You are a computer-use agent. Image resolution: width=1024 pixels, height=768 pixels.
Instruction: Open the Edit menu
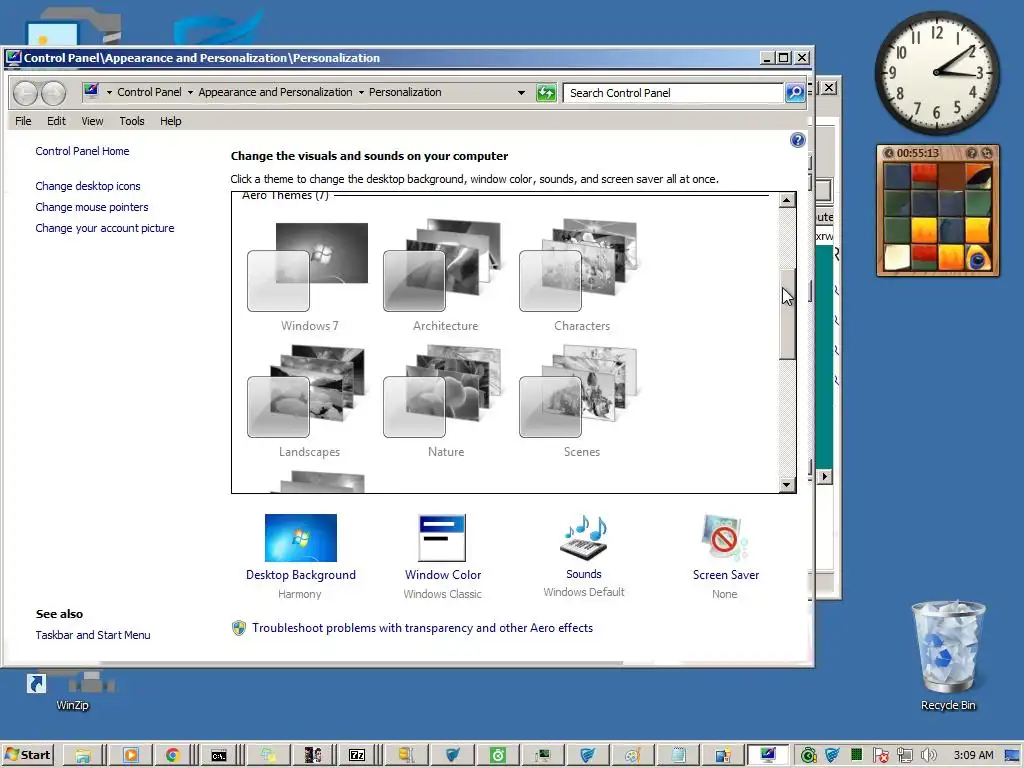pyautogui.click(x=56, y=121)
